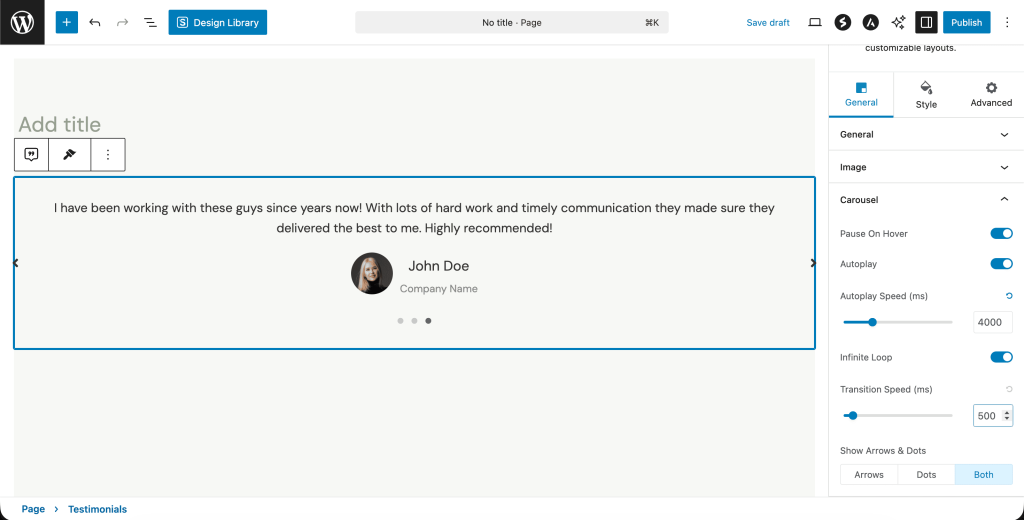
Task: Toggle Pause On Hover switch
Action: point(1001,233)
